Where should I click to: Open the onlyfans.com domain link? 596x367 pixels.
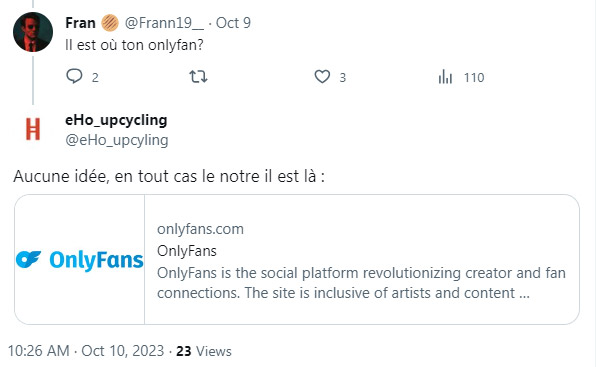(x=200, y=229)
